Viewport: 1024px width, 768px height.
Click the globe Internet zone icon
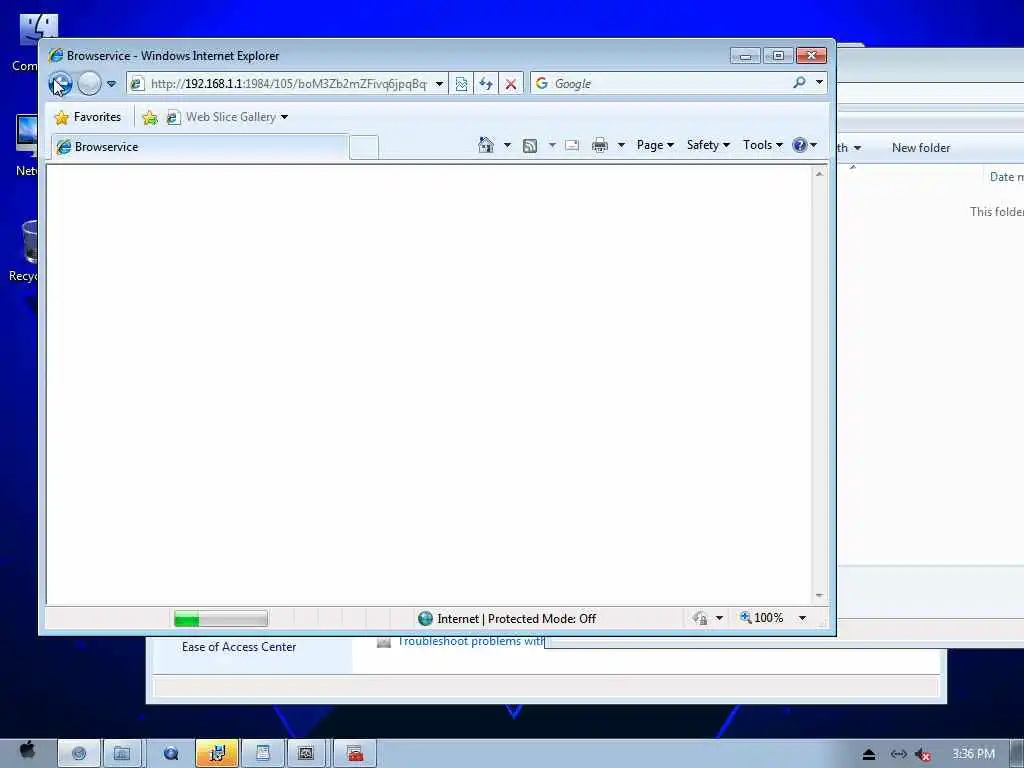tap(425, 618)
